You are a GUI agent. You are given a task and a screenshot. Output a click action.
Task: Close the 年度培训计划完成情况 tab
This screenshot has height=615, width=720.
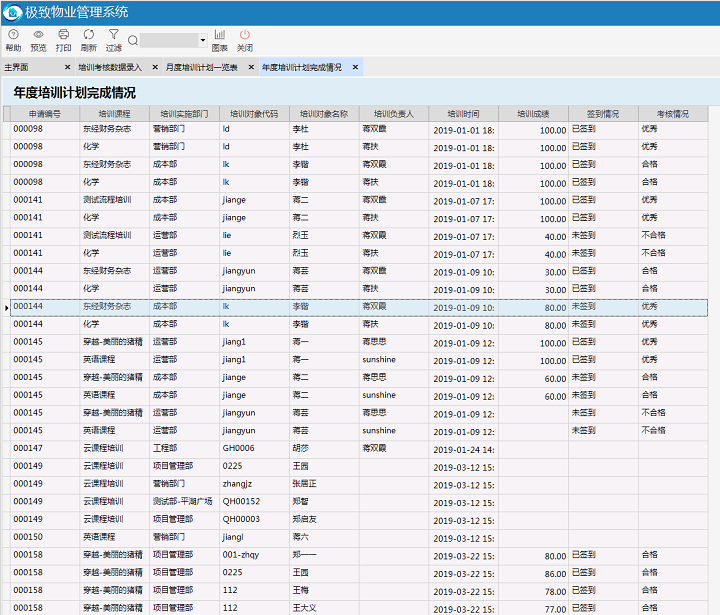(x=355, y=68)
